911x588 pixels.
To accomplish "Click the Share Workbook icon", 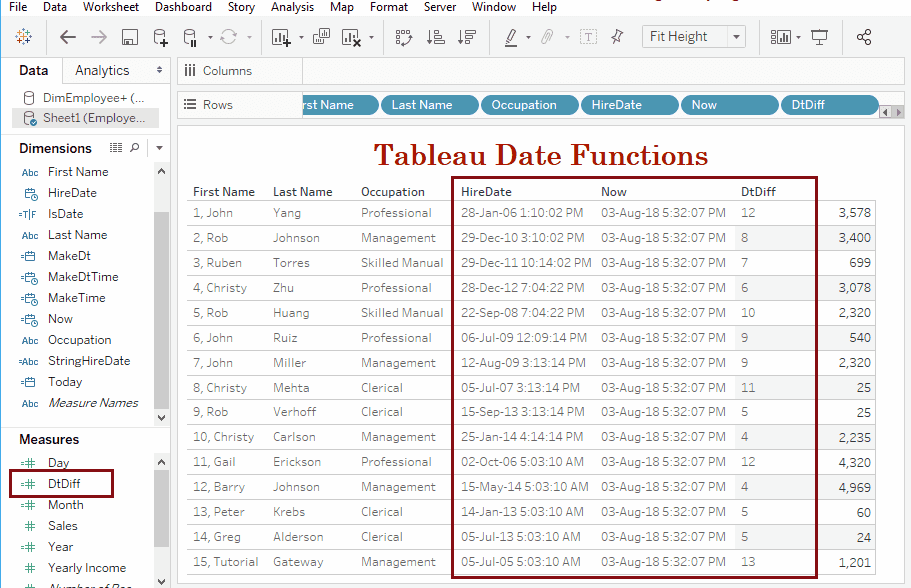I will [x=863, y=37].
